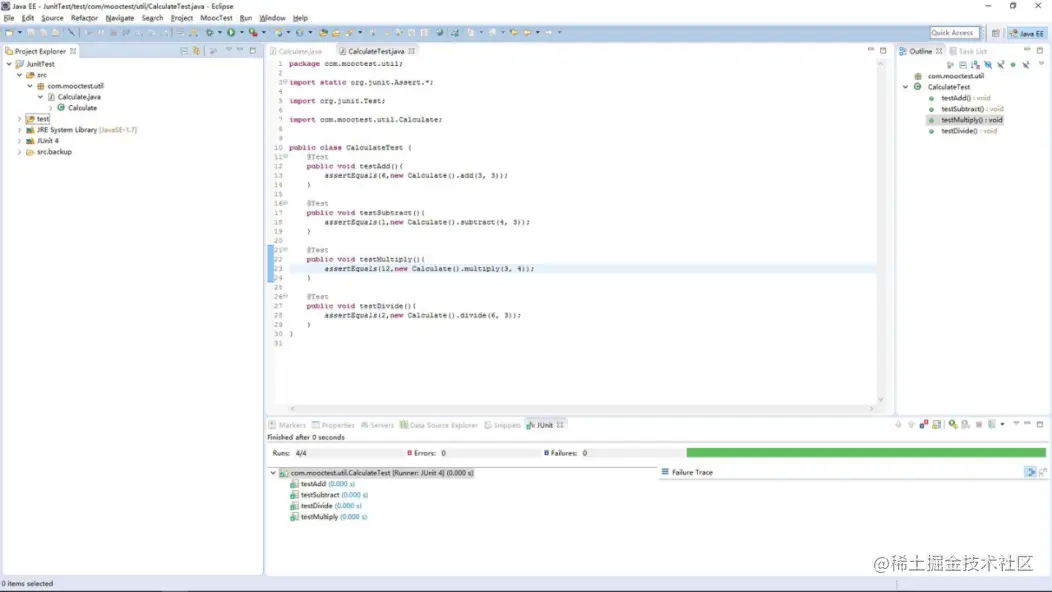The width and height of the screenshot is (1052, 592).
Task: Toggle Hide Local Types in Outline
Action: (1026, 64)
